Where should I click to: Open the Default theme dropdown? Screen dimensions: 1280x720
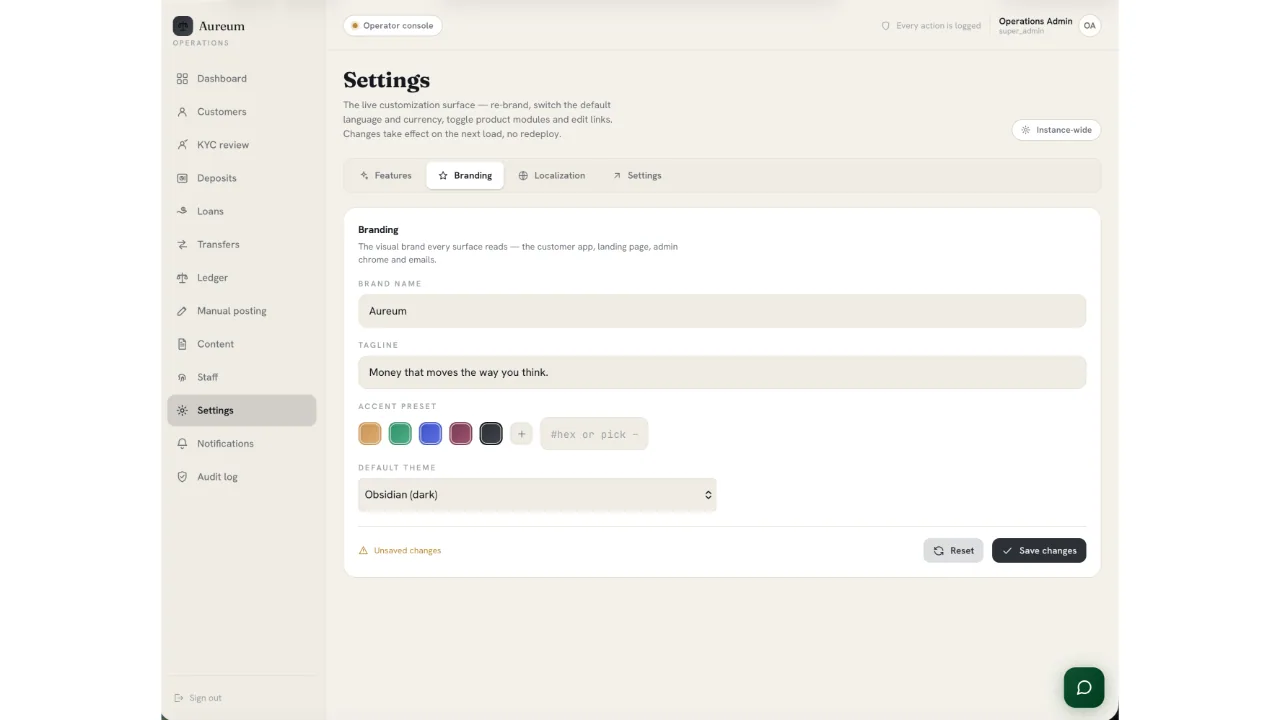(x=537, y=494)
